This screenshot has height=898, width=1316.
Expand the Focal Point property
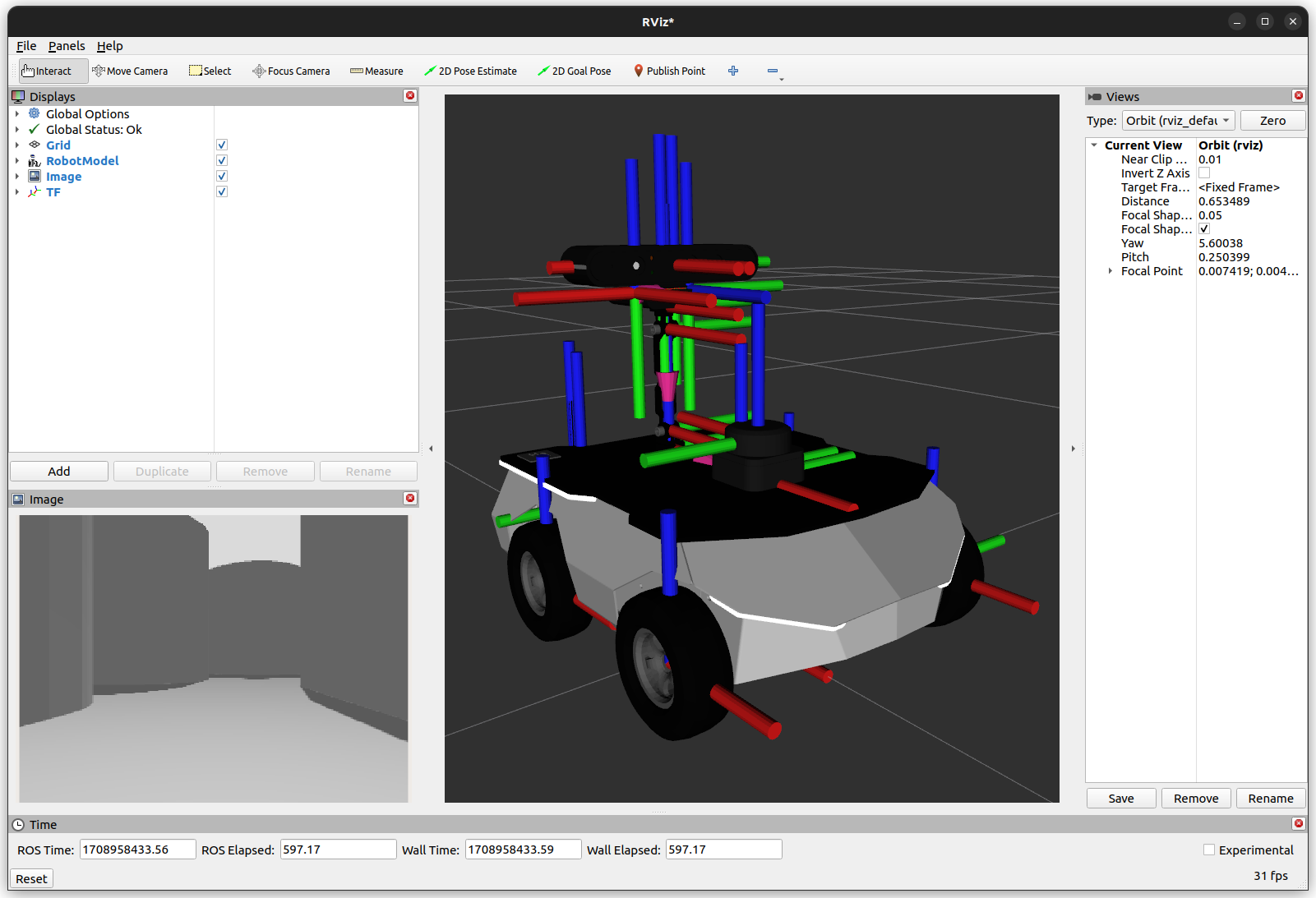[1111, 271]
